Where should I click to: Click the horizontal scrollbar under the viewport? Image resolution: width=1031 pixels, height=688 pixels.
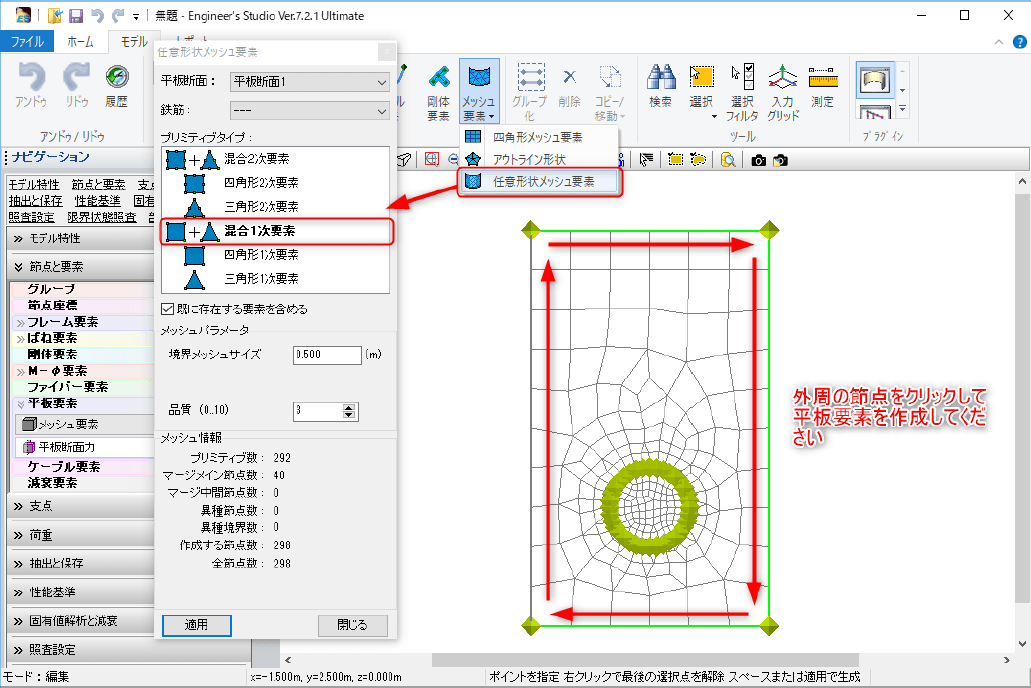(x=645, y=660)
